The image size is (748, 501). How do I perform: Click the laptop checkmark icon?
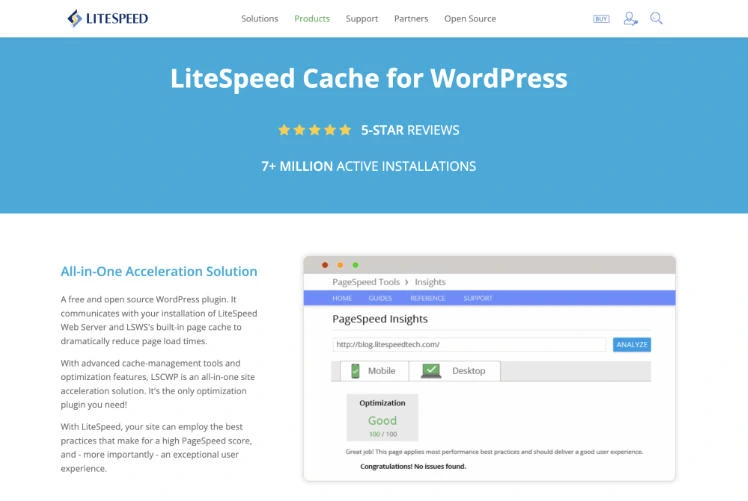point(431,371)
